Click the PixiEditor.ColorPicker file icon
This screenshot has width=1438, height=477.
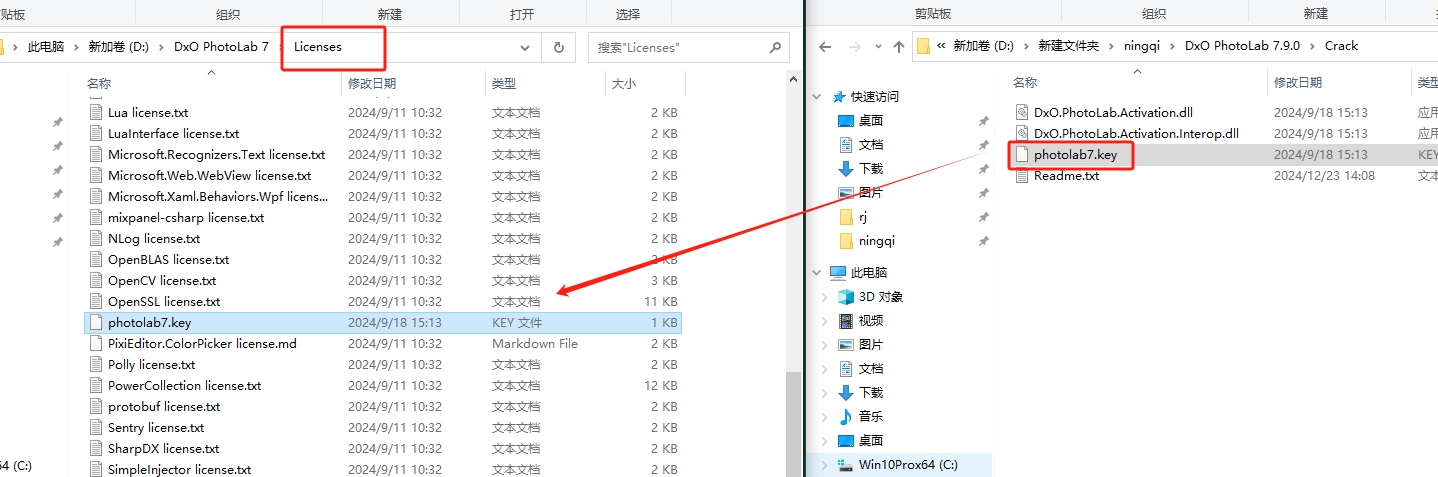[x=96, y=343]
